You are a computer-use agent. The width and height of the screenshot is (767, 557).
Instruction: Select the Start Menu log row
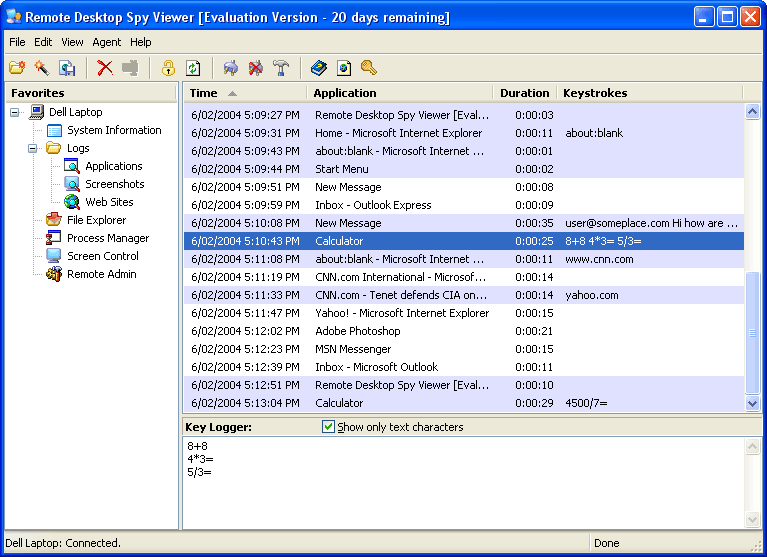[x=464, y=169]
